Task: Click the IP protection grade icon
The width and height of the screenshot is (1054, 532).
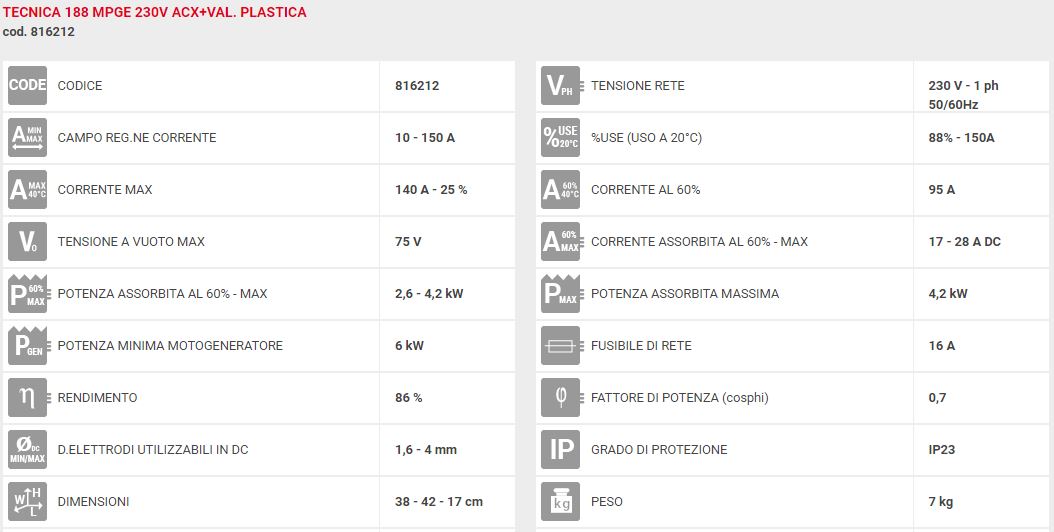Action: pos(561,449)
